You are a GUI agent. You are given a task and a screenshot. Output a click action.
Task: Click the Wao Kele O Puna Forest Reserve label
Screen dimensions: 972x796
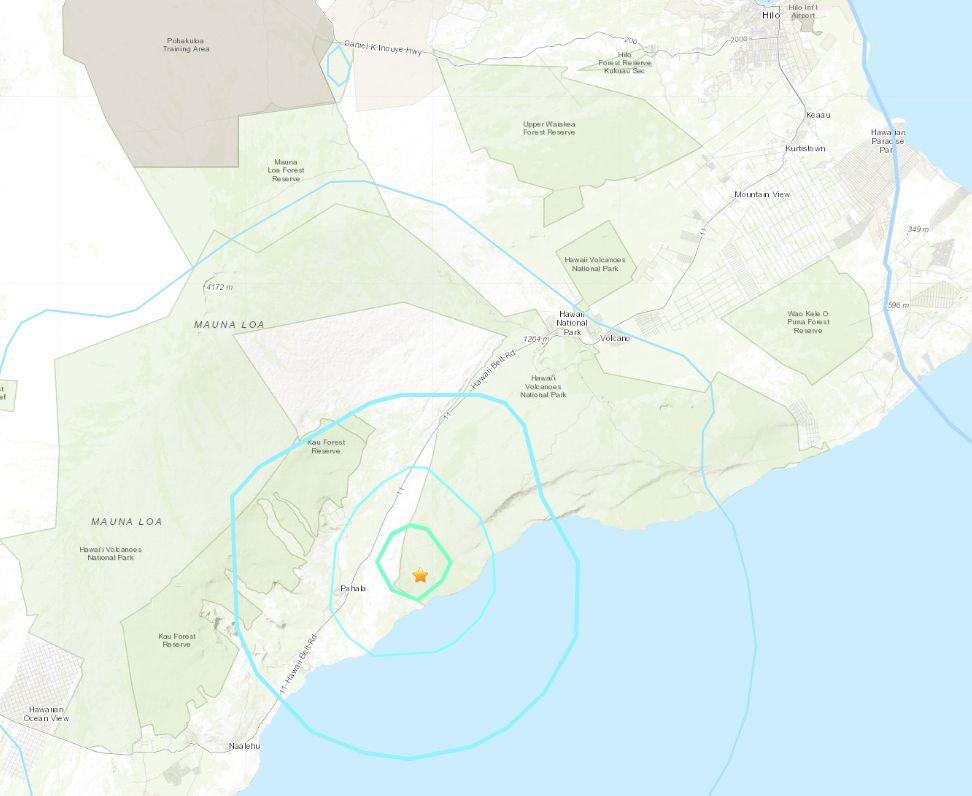pos(808,322)
